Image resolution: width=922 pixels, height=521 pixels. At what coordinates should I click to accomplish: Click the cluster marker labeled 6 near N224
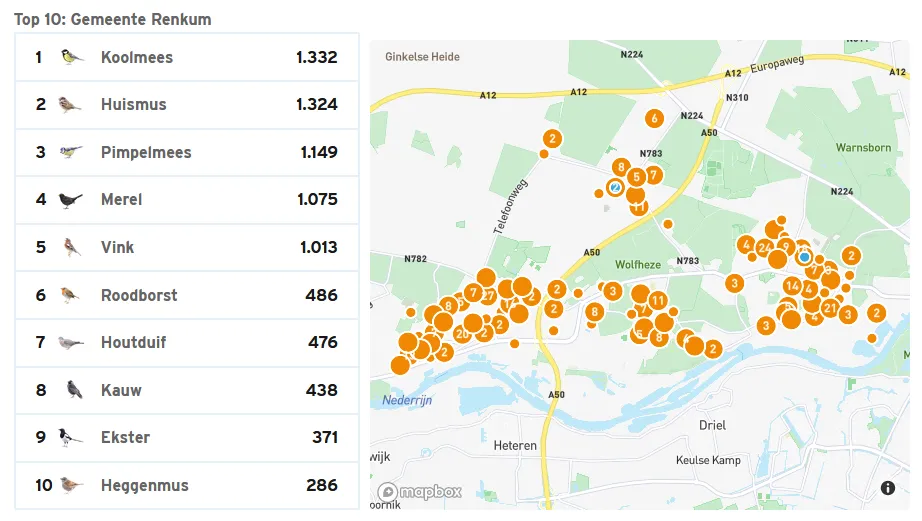pyautogui.click(x=654, y=118)
